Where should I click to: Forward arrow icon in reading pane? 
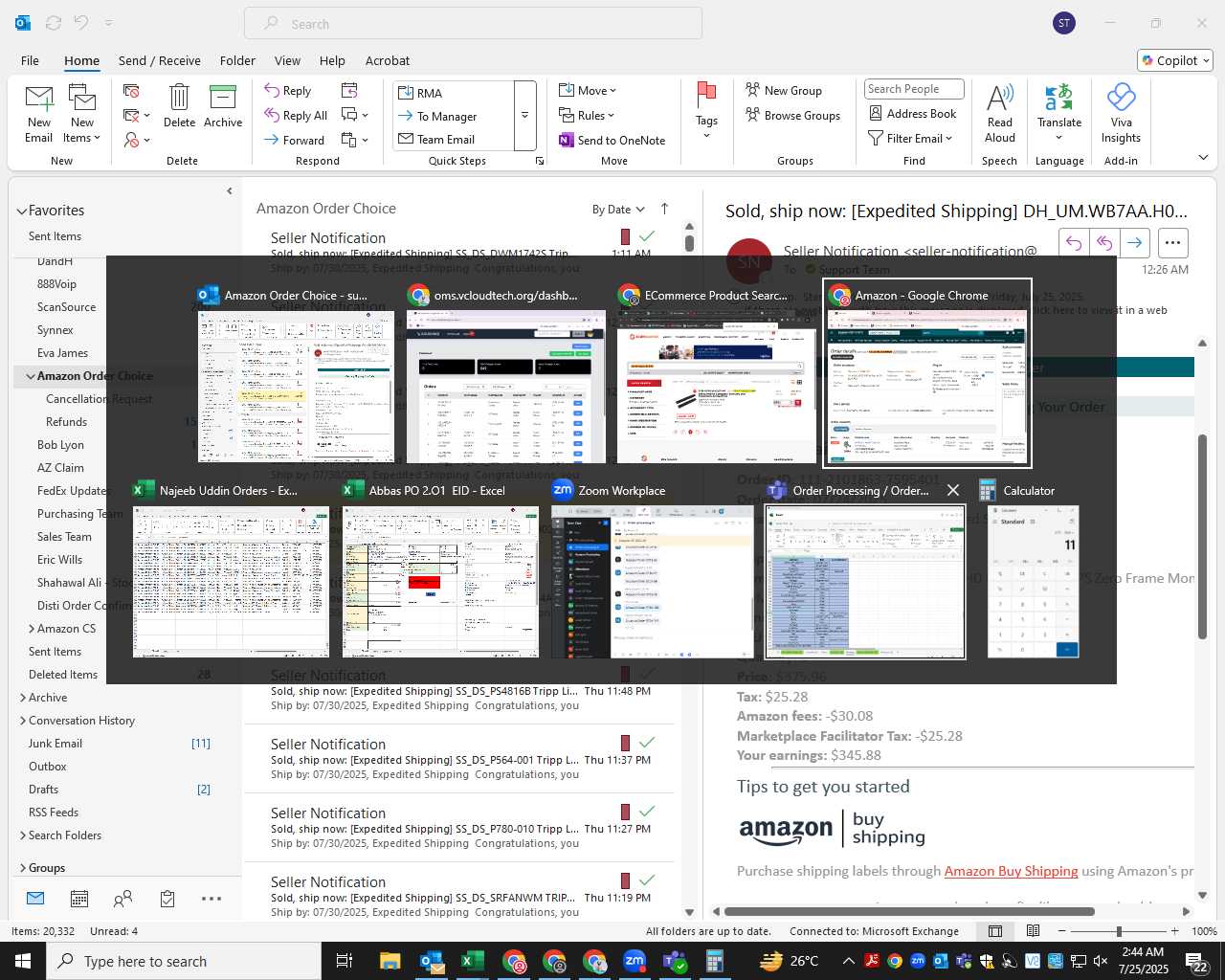point(1134,243)
